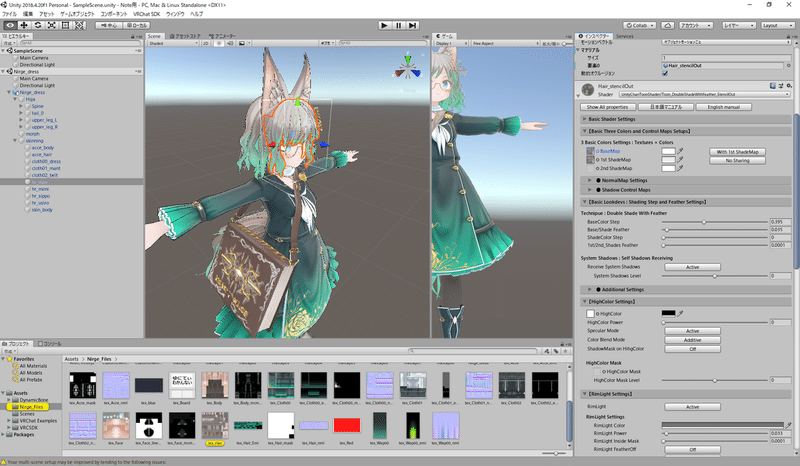
Task: Switch to the Animator tab
Action: pyautogui.click(x=222, y=36)
